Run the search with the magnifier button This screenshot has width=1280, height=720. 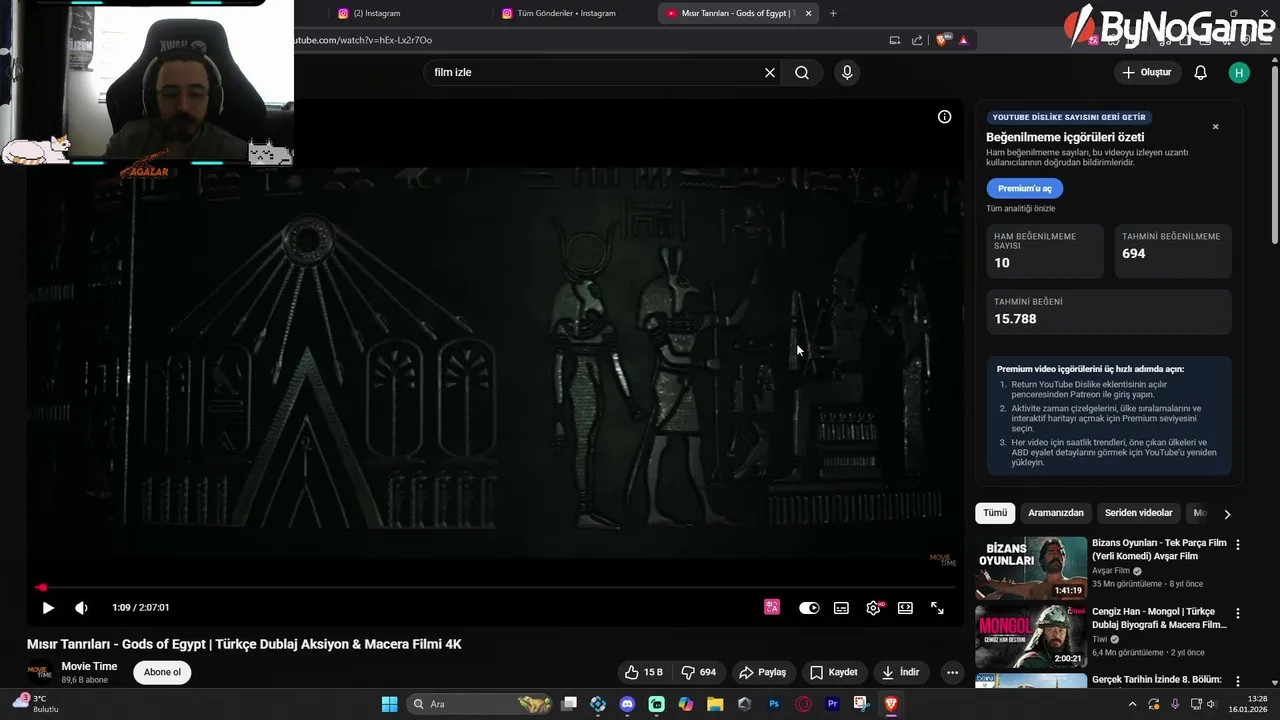[x=802, y=72]
